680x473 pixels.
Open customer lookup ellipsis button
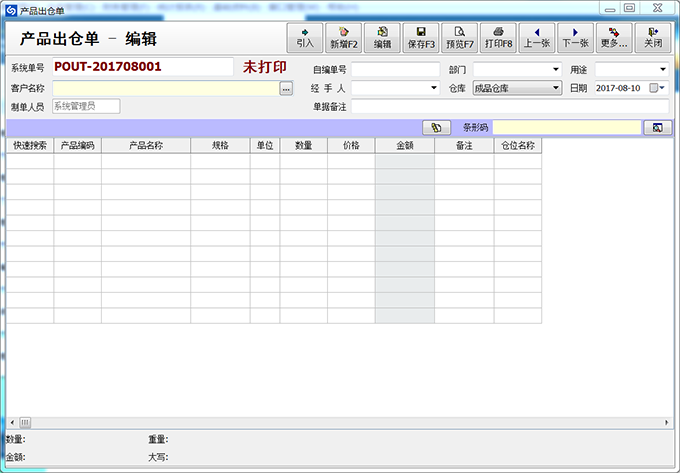[286, 88]
